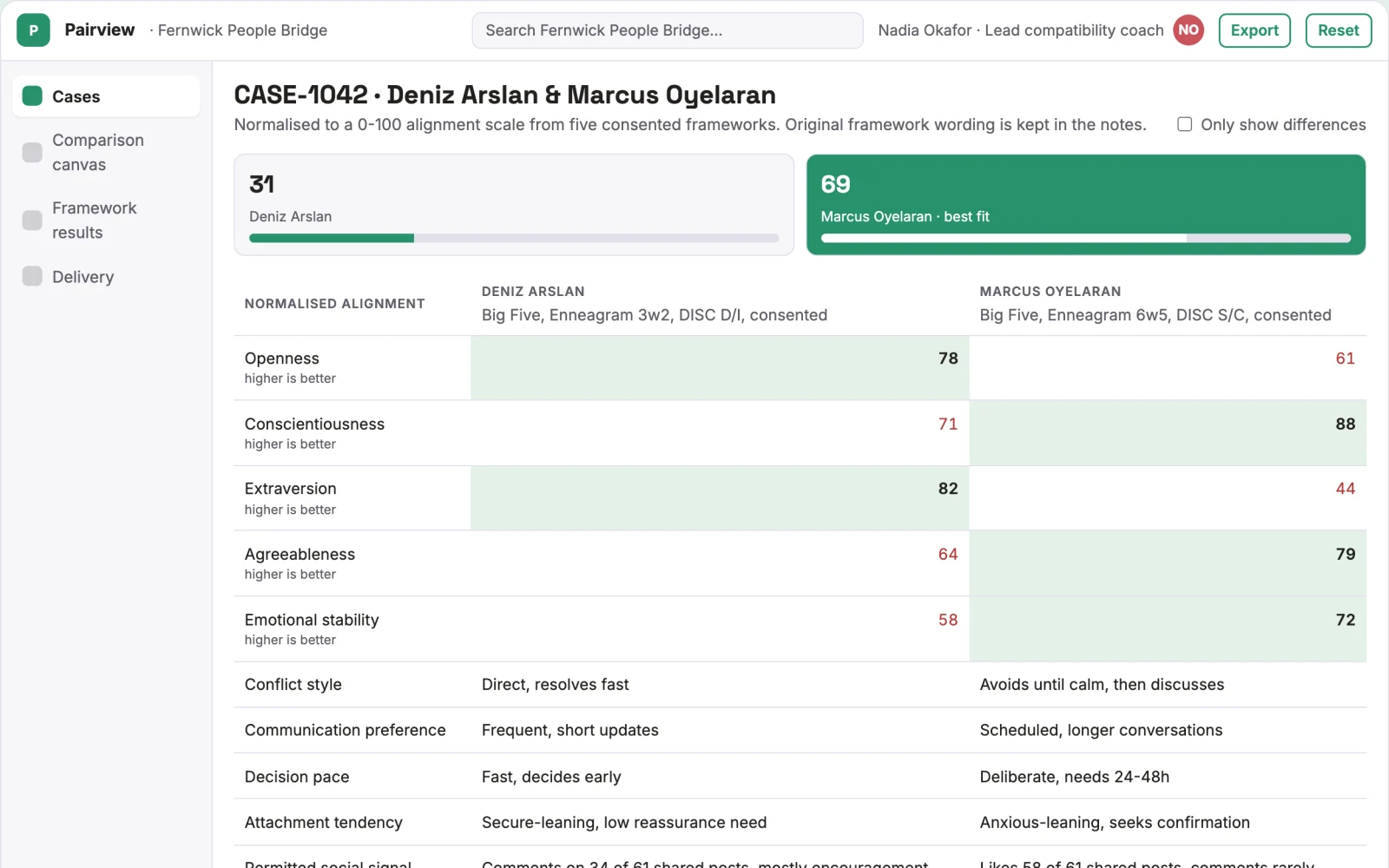Viewport: 1389px width, 868px height.
Task: Focus the Search Fernwick People Bridge field
Action: pos(668,30)
